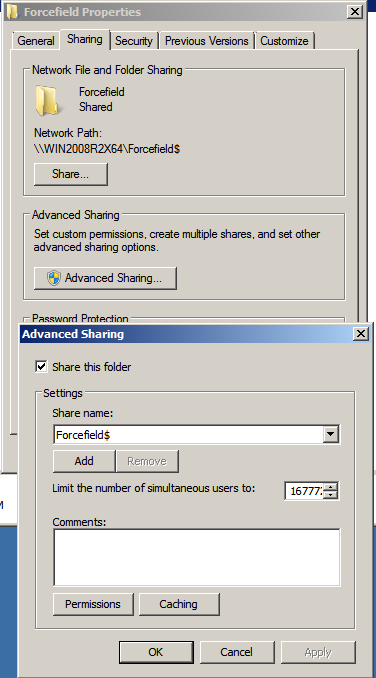Click into the Comments text box
Viewport: 376px width, 678px height.
click(x=197, y=557)
